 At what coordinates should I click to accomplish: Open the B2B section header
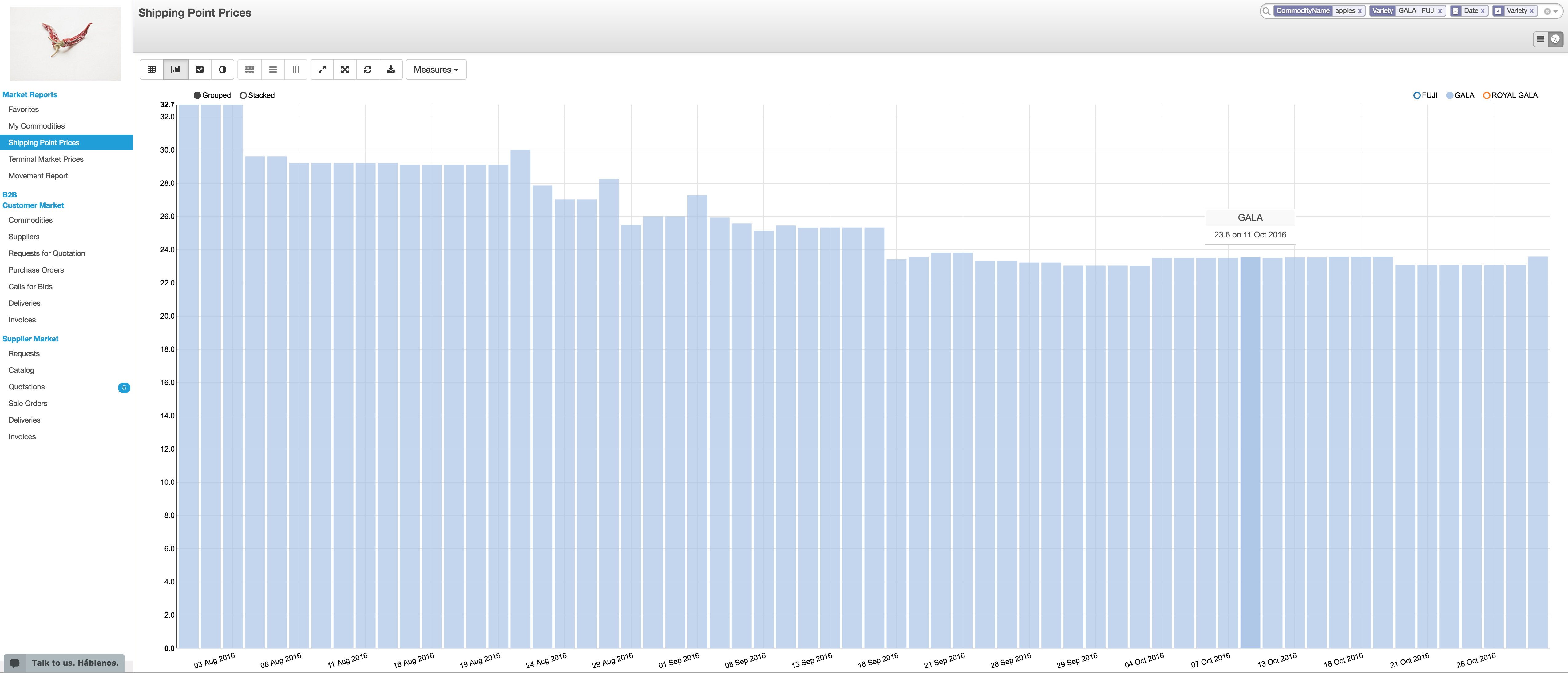coord(10,195)
